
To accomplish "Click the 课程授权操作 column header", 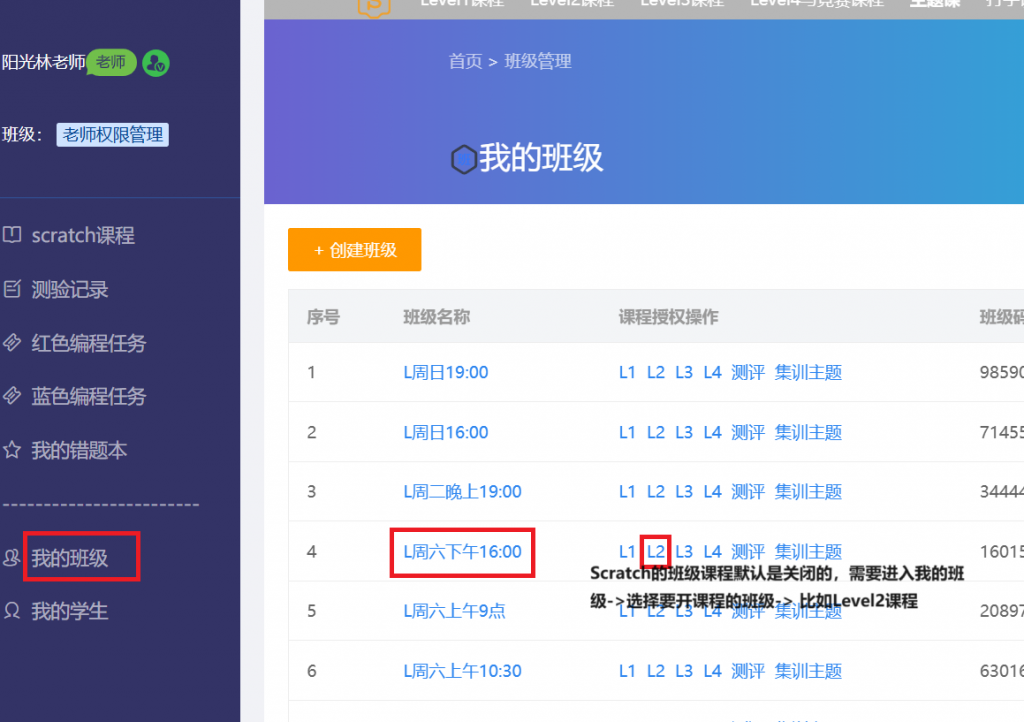I will [x=668, y=317].
